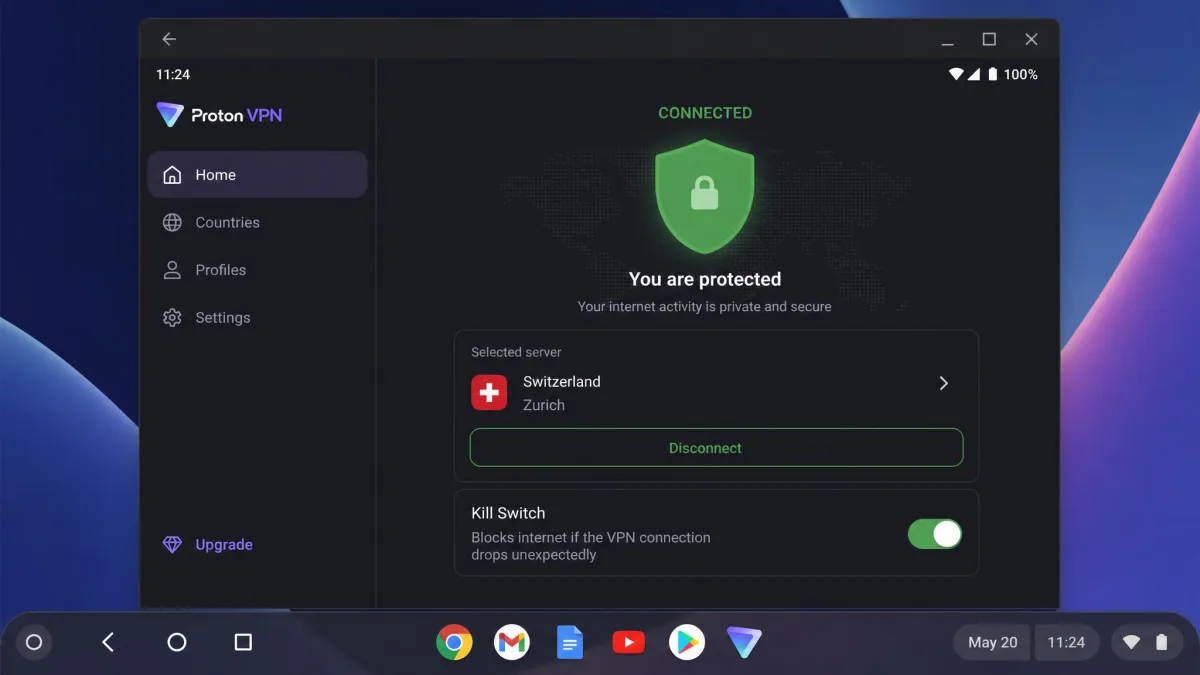Click the "Zurich" city text
The width and height of the screenshot is (1200, 675).
click(x=544, y=405)
